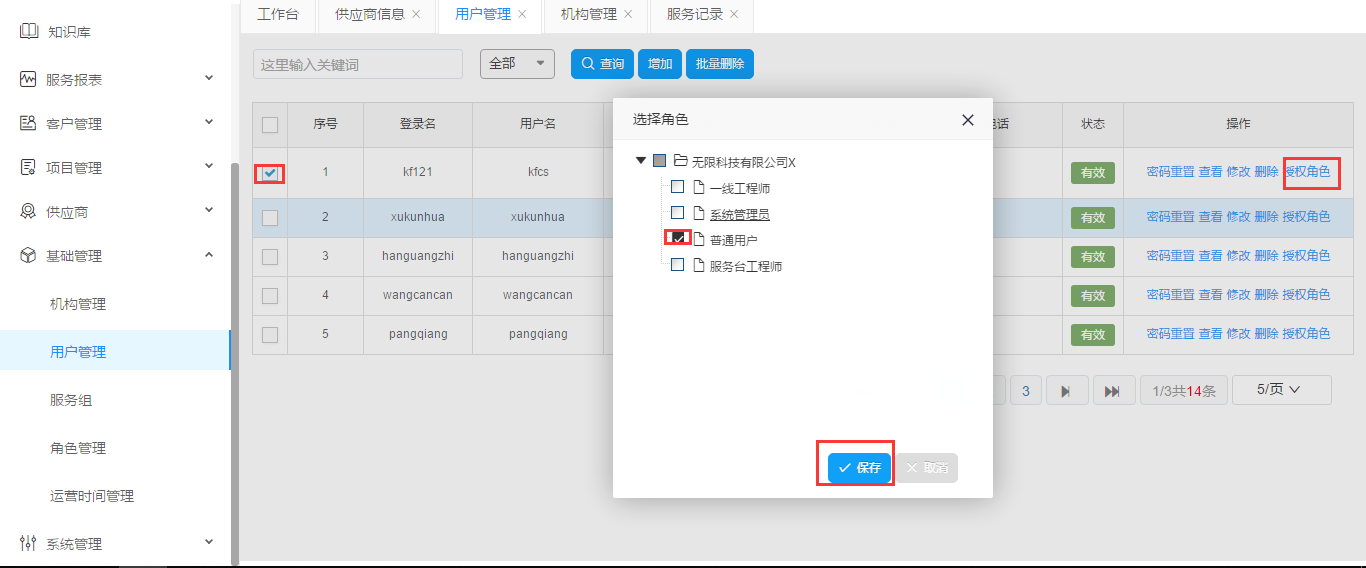Image resolution: width=1366 pixels, height=568 pixels.
Task: Jump to last page with double-arrow icon
Action: [x=1112, y=391]
